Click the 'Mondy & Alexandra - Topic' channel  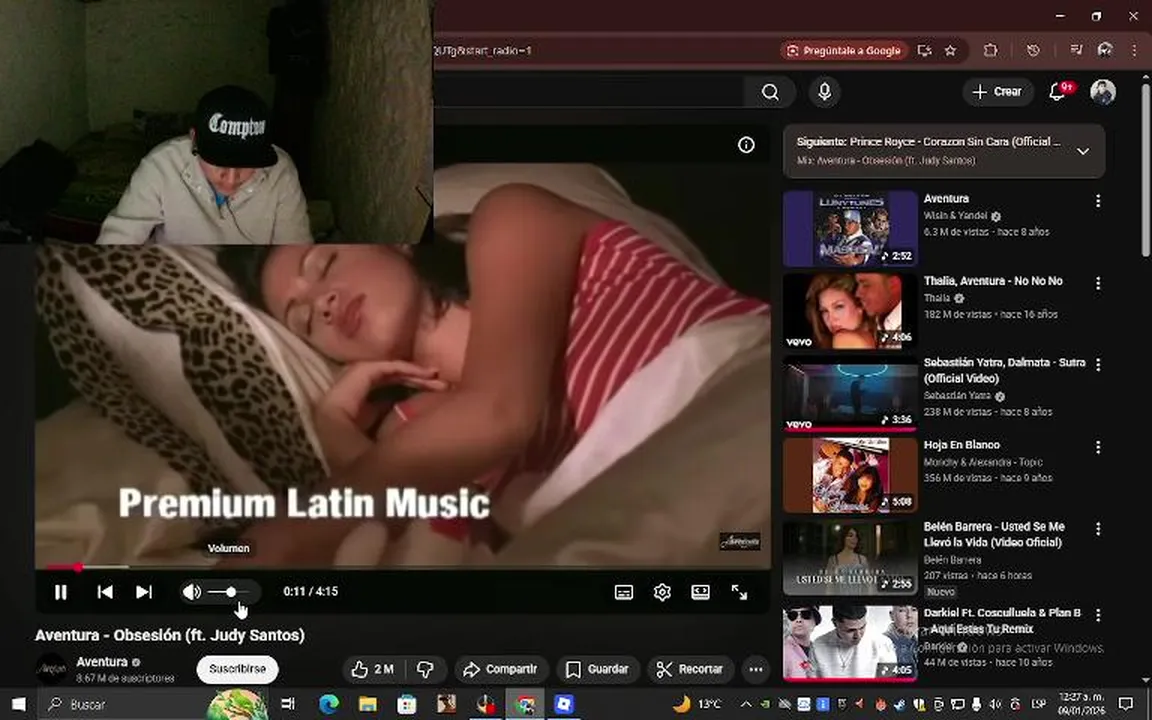pyautogui.click(x=982, y=462)
